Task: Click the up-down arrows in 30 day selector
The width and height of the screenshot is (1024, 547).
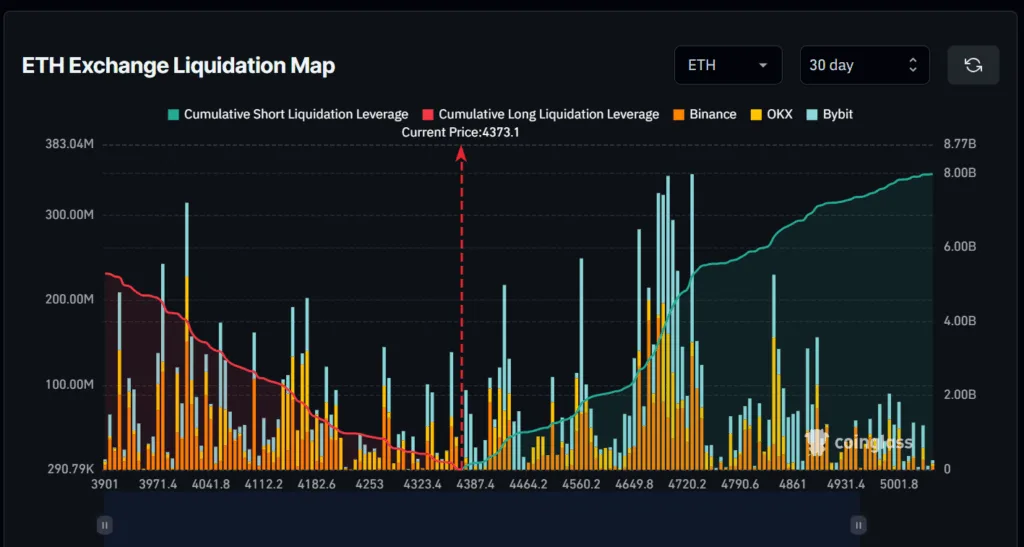Action: [912, 65]
